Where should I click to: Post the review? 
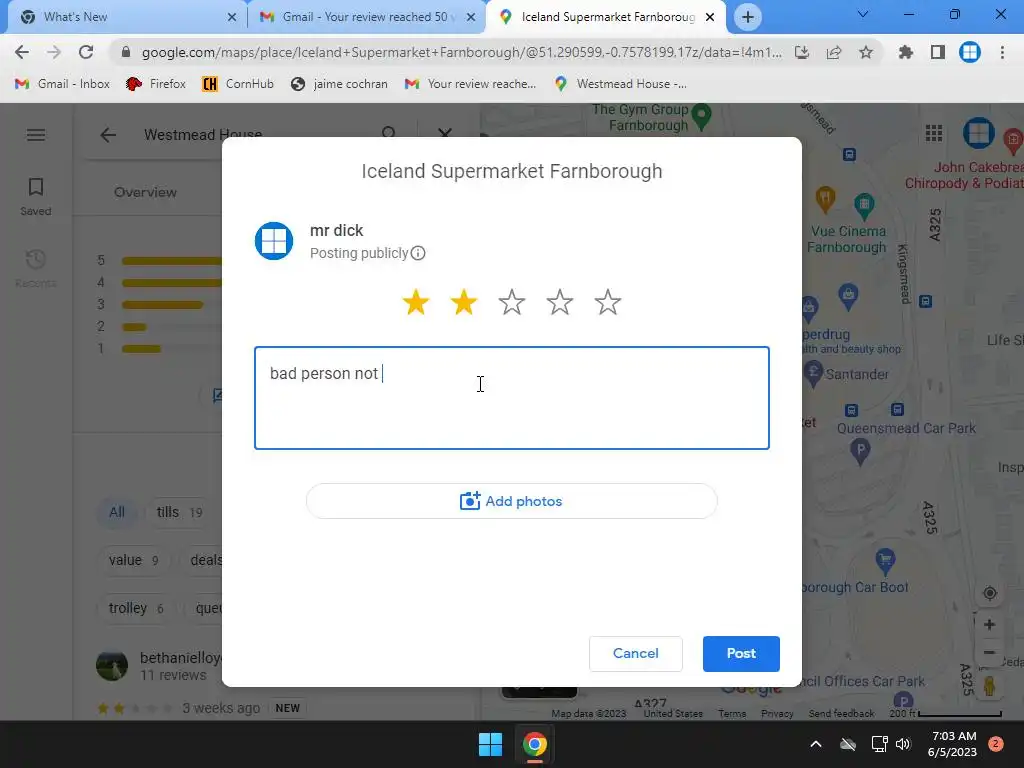pyautogui.click(x=741, y=653)
